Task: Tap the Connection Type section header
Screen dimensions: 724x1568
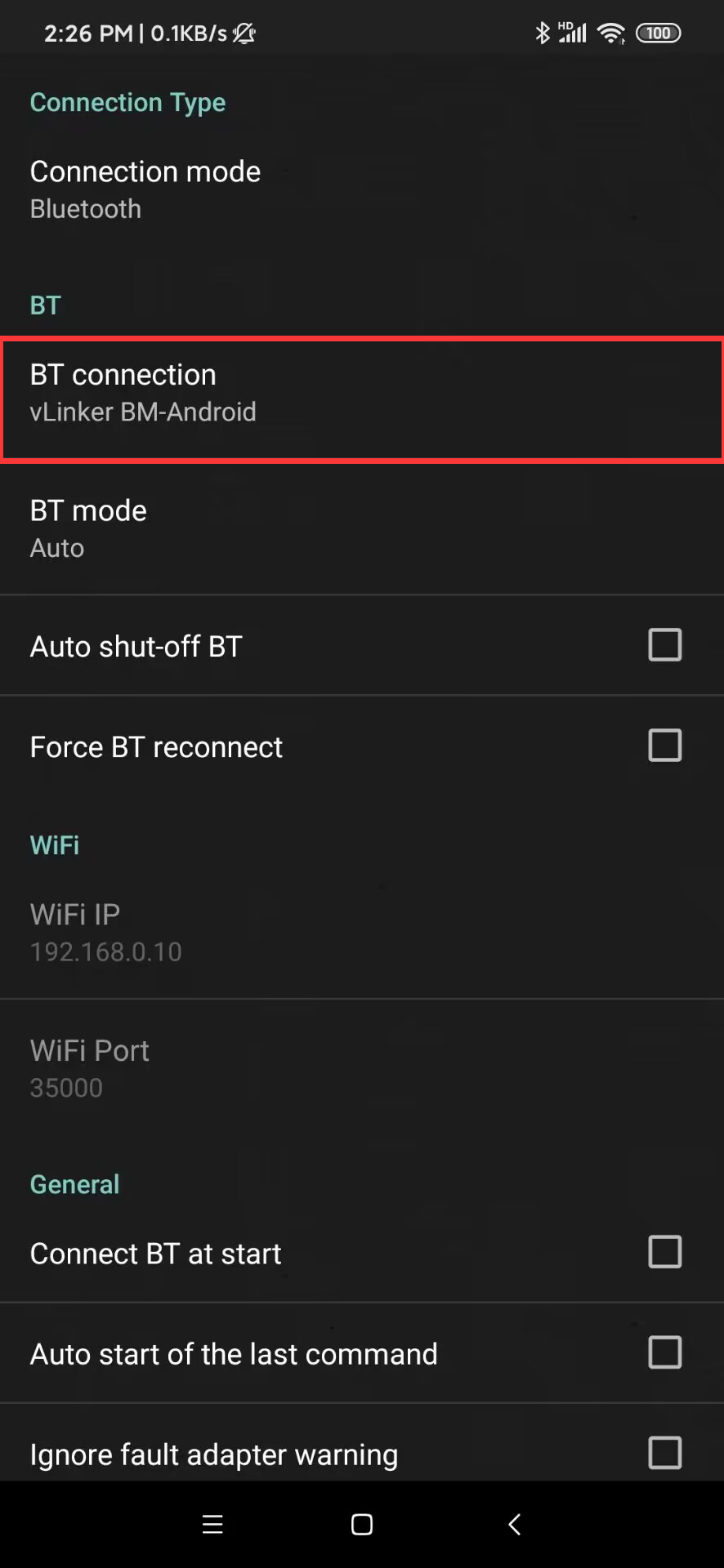Action: [x=127, y=102]
